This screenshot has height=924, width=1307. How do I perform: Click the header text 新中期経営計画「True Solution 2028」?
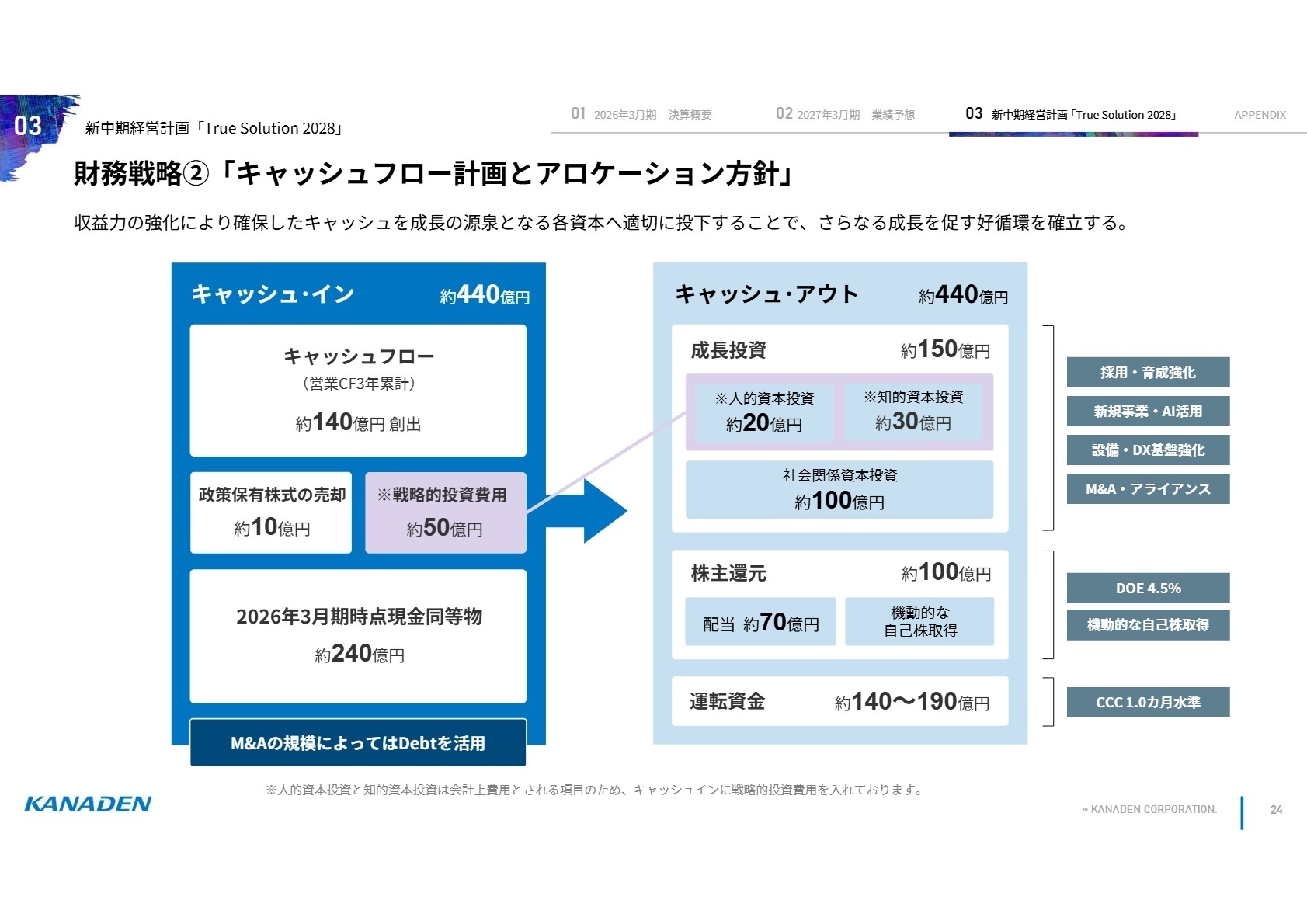(x=214, y=128)
